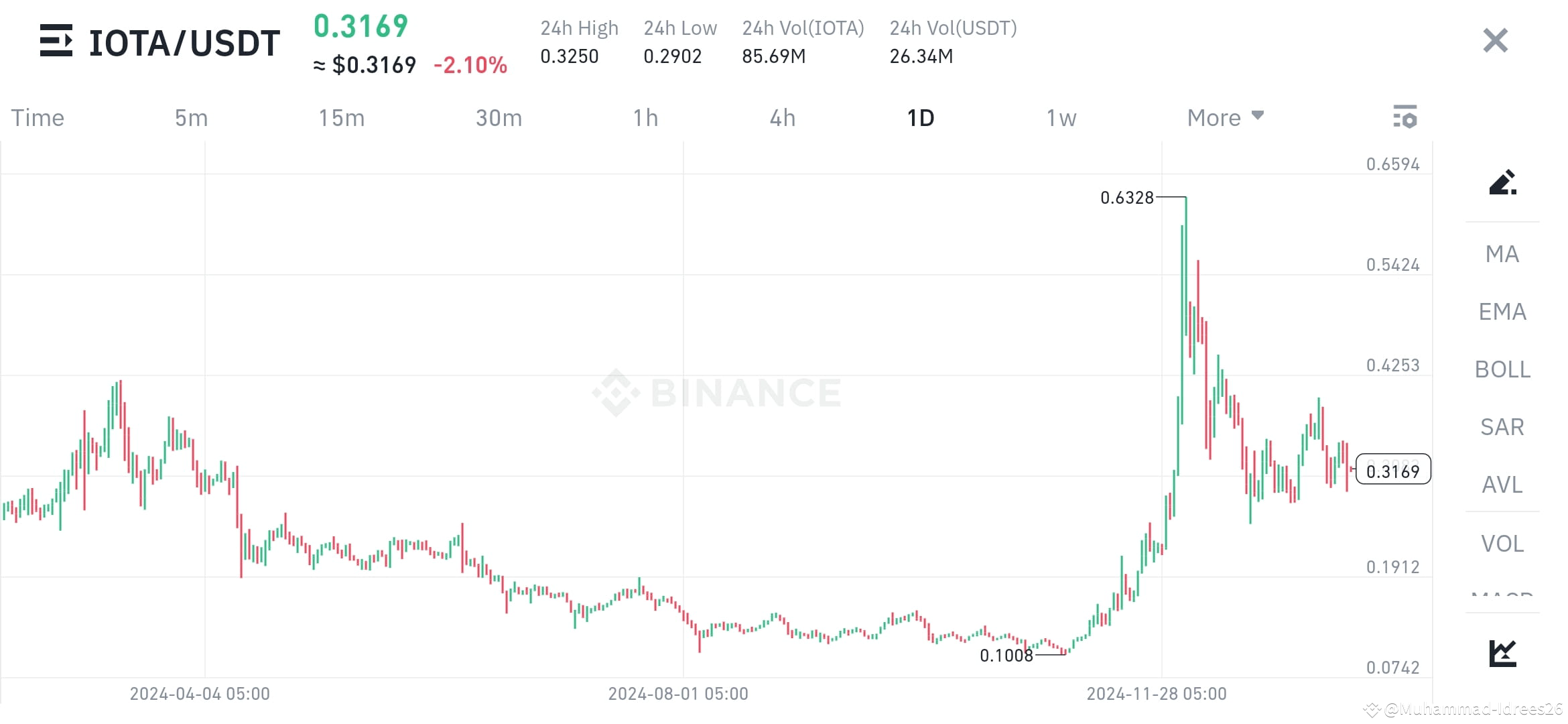Click the current price label 0.3169
The width and height of the screenshot is (1568, 724).
pyautogui.click(x=1394, y=471)
